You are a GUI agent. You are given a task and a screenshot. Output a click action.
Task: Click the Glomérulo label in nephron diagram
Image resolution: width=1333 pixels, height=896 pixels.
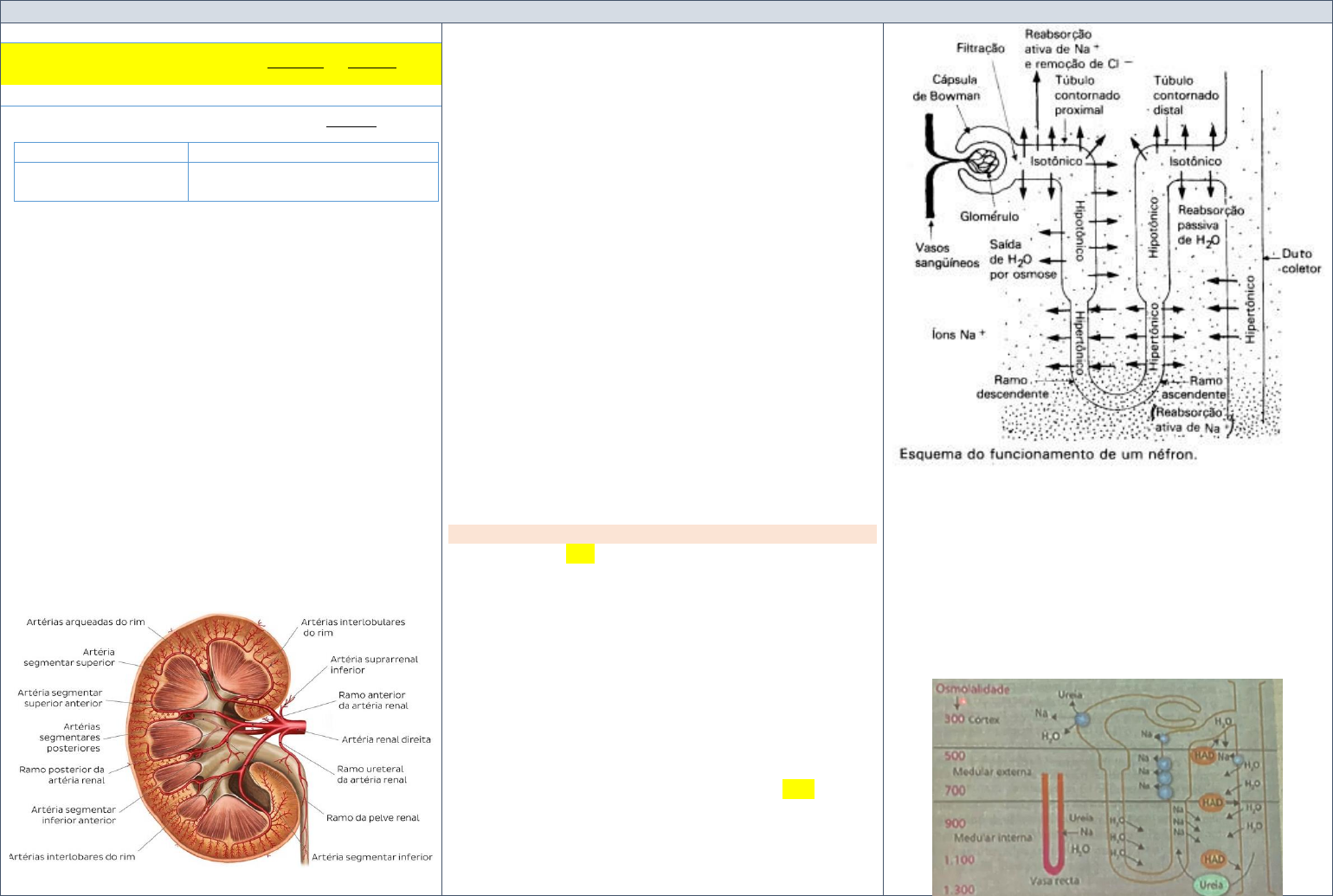(x=988, y=216)
